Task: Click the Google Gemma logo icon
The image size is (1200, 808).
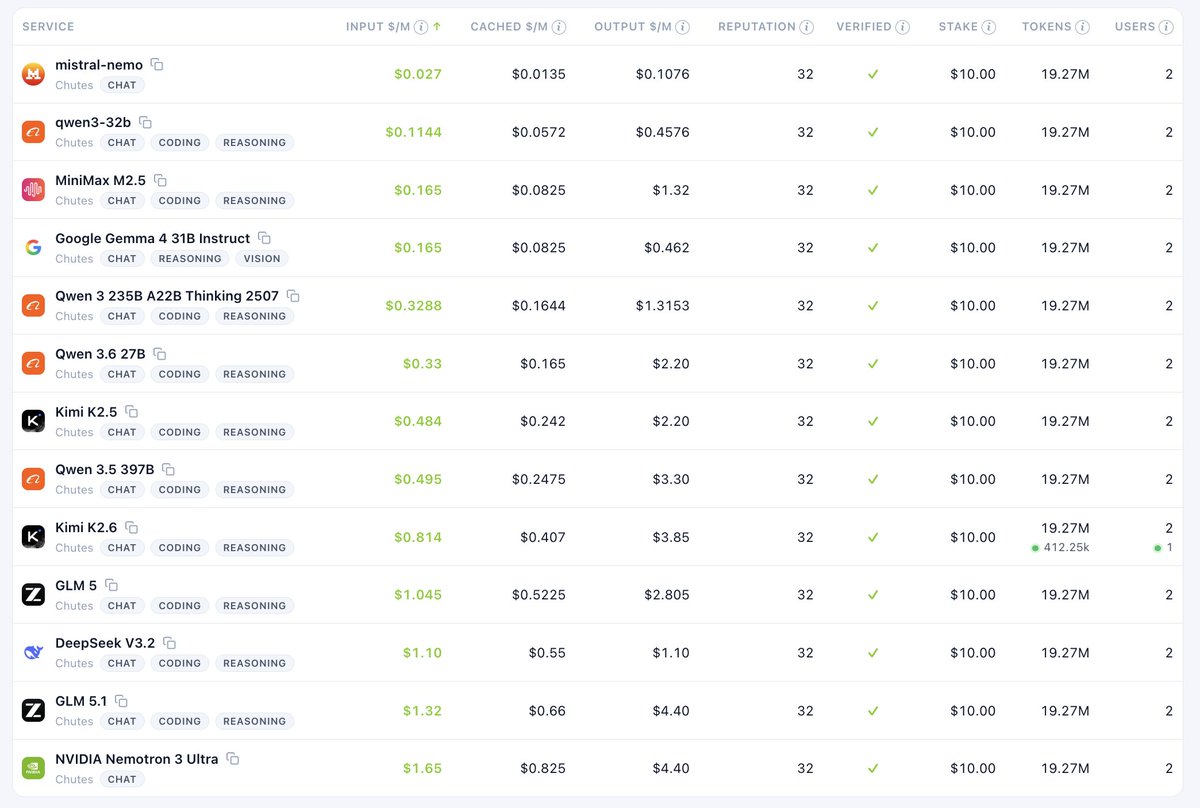Action: [33, 248]
